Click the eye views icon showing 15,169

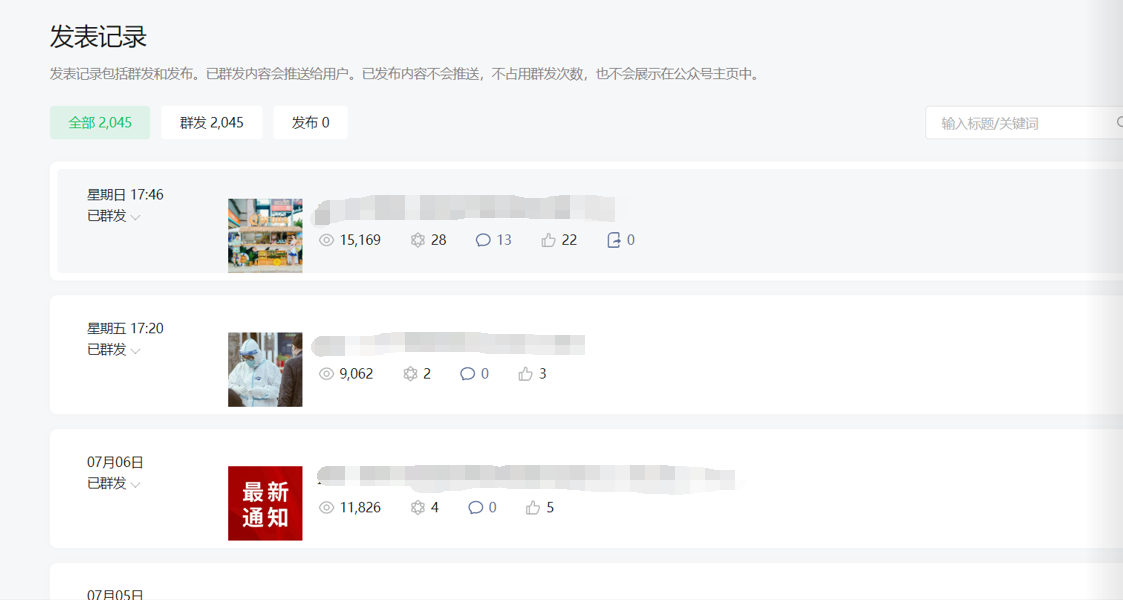(327, 240)
